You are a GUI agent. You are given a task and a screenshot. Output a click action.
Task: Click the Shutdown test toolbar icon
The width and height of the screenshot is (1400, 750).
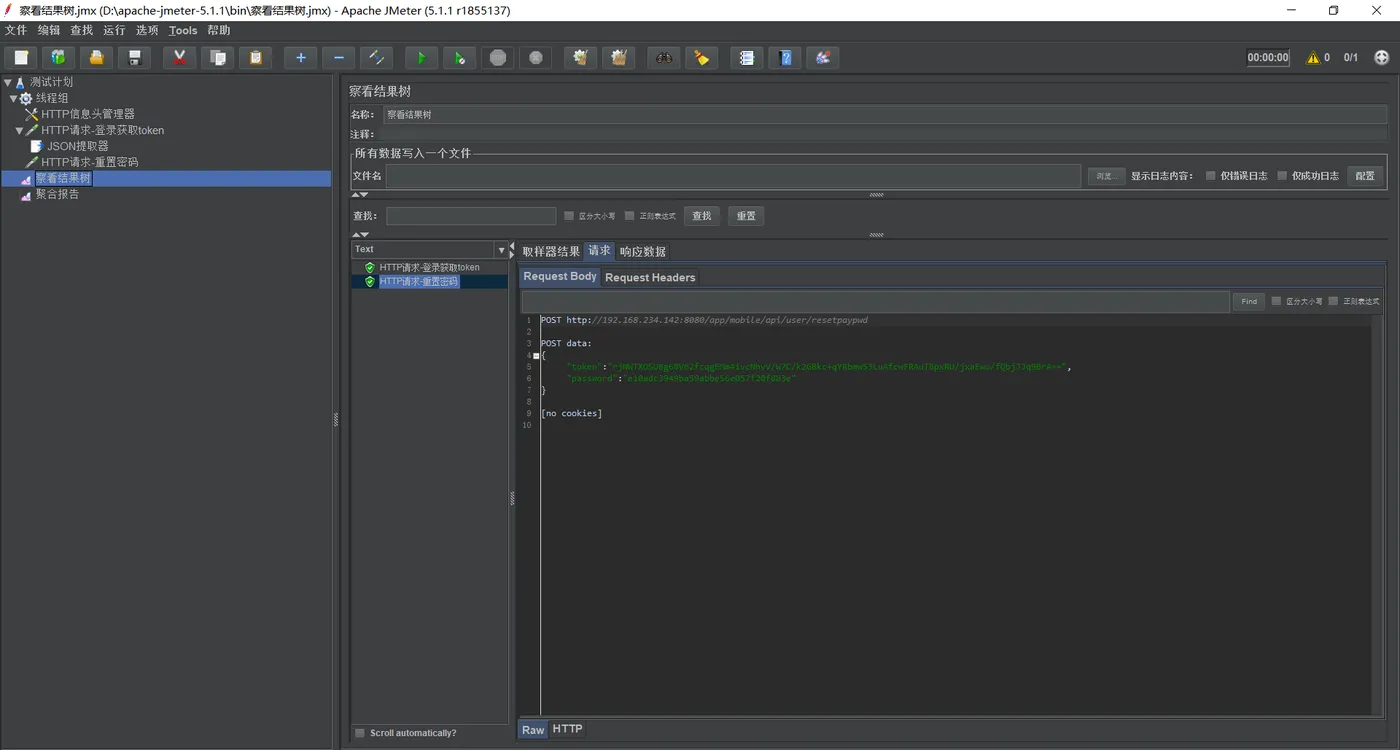click(535, 57)
